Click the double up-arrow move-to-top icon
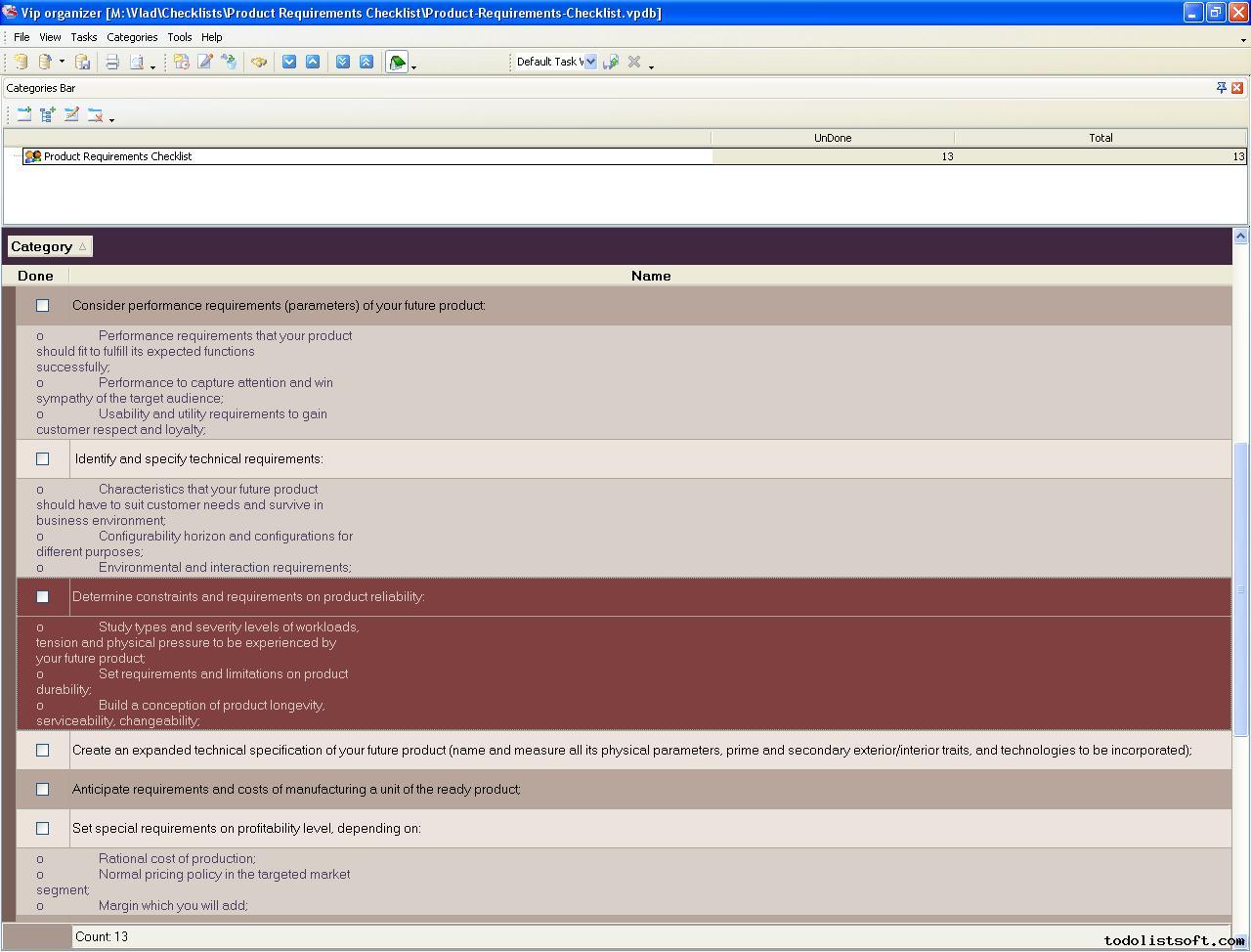Screen dimensions: 1251x952 click(x=367, y=62)
